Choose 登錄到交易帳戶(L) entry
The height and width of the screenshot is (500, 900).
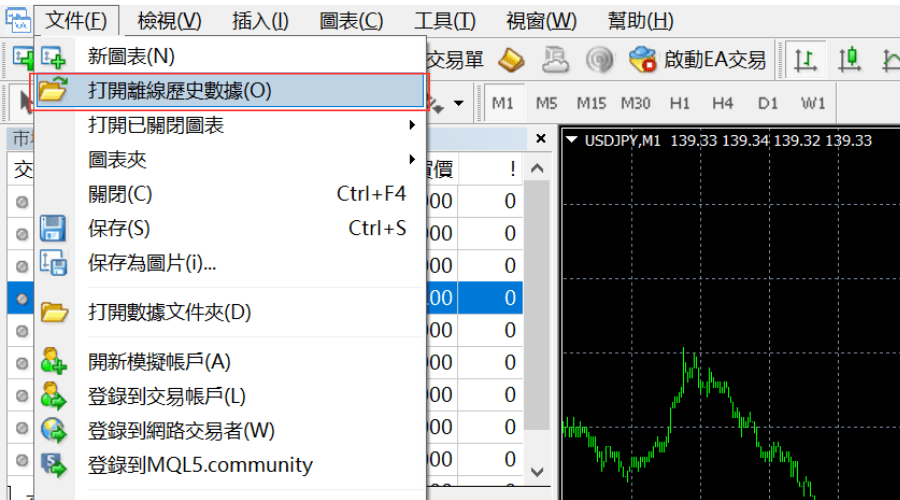(230, 396)
